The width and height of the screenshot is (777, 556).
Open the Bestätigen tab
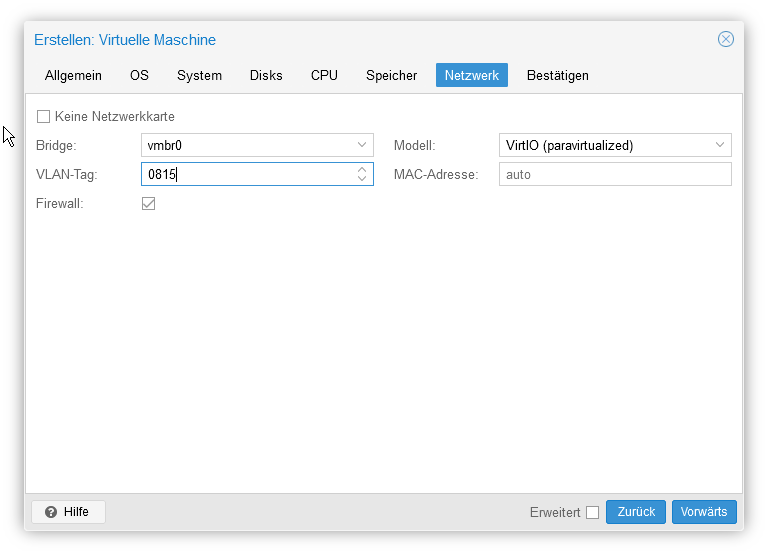point(557,75)
